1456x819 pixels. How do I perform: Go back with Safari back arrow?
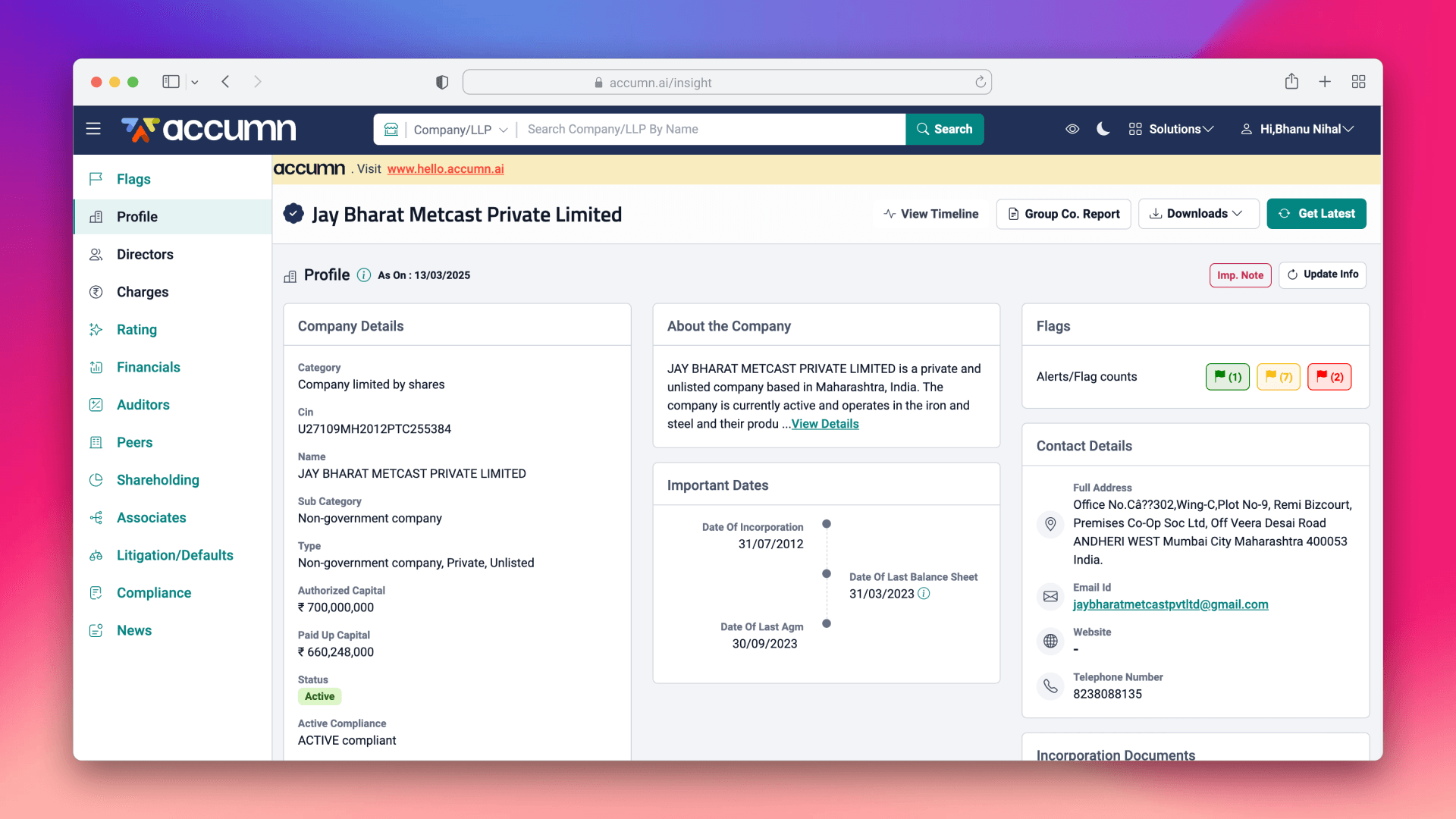(x=225, y=82)
